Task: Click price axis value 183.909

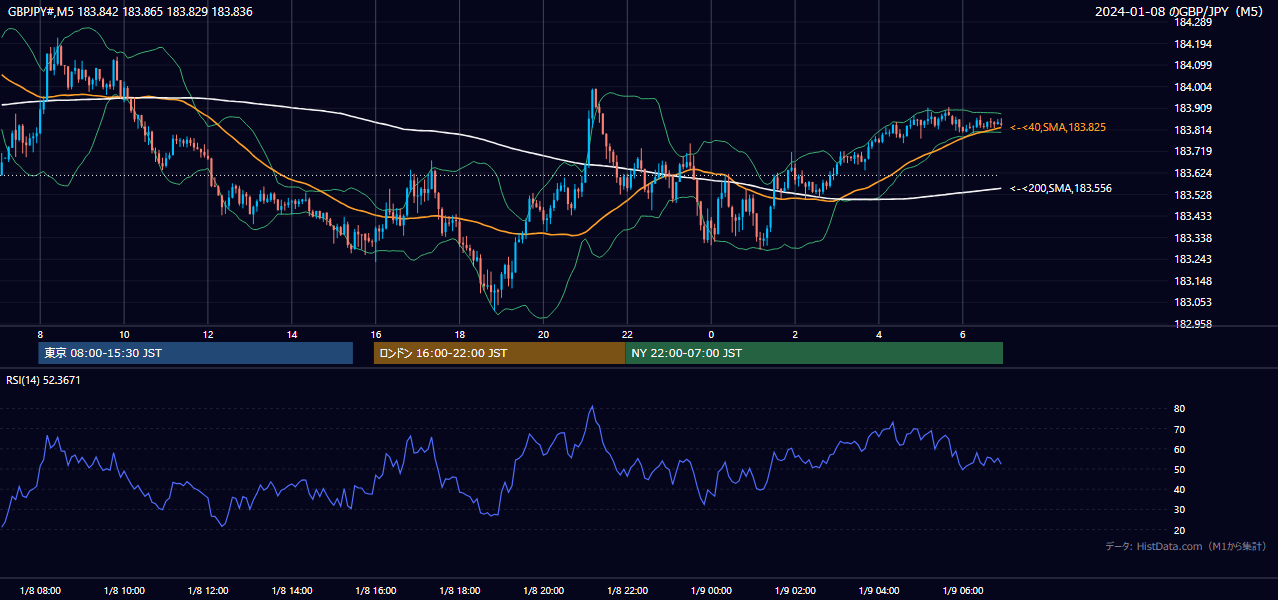Action: tap(1193, 108)
